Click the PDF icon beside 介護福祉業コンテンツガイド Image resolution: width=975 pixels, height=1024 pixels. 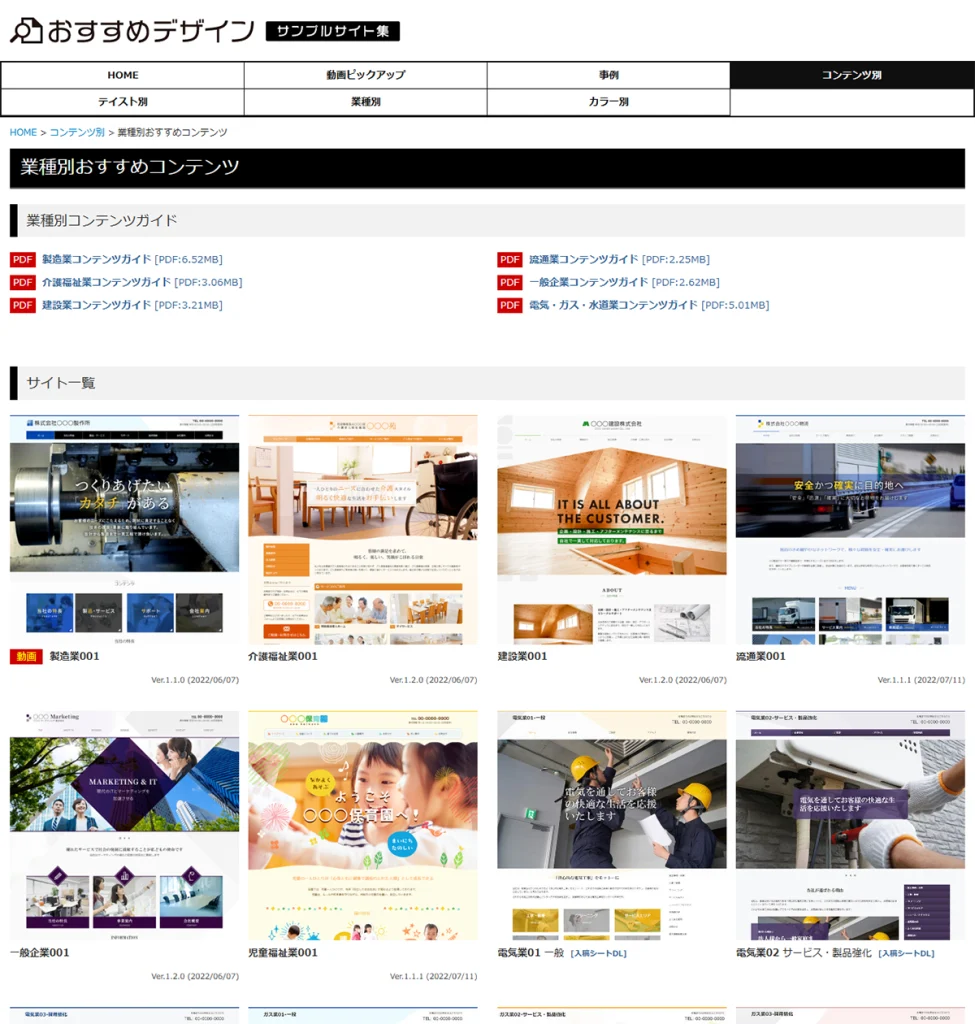(x=23, y=283)
